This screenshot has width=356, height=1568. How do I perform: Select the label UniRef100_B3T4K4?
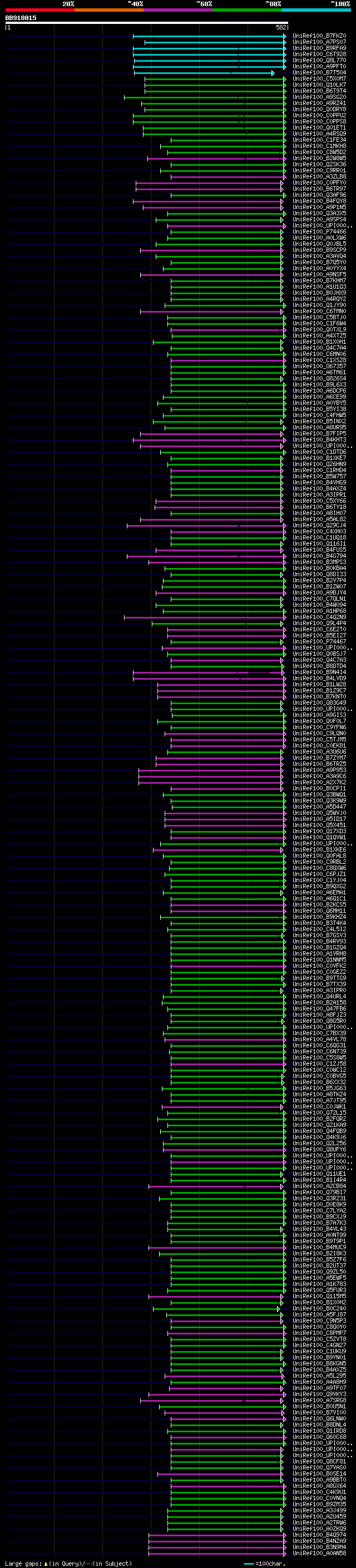319,923
